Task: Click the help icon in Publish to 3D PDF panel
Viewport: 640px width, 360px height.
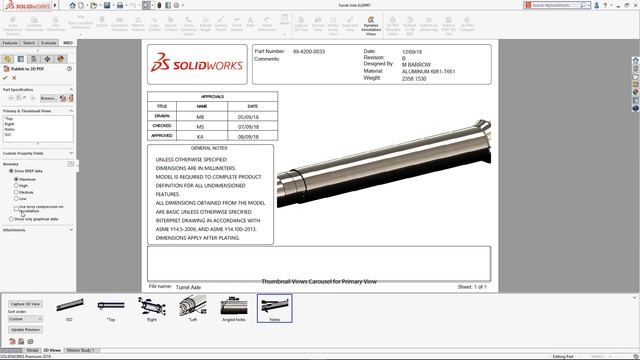Action: (x=69, y=69)
